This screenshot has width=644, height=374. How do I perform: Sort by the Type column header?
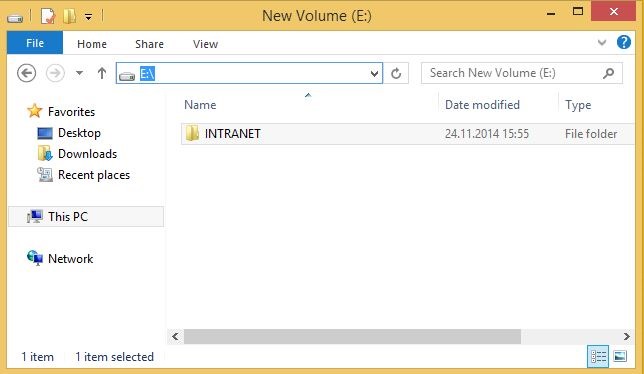[x=578, y=105]
